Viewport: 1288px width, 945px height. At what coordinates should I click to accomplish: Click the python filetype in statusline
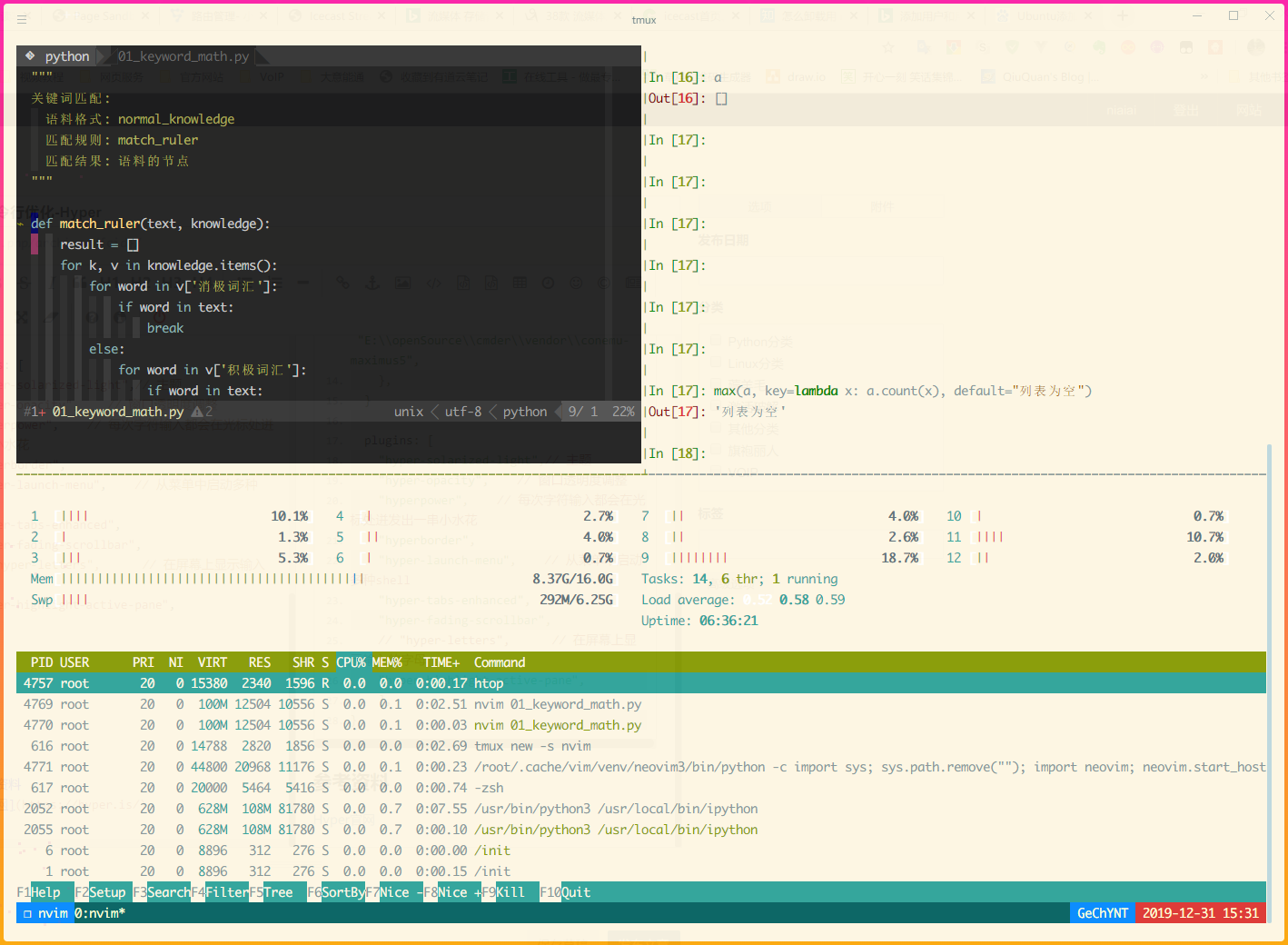525,412
